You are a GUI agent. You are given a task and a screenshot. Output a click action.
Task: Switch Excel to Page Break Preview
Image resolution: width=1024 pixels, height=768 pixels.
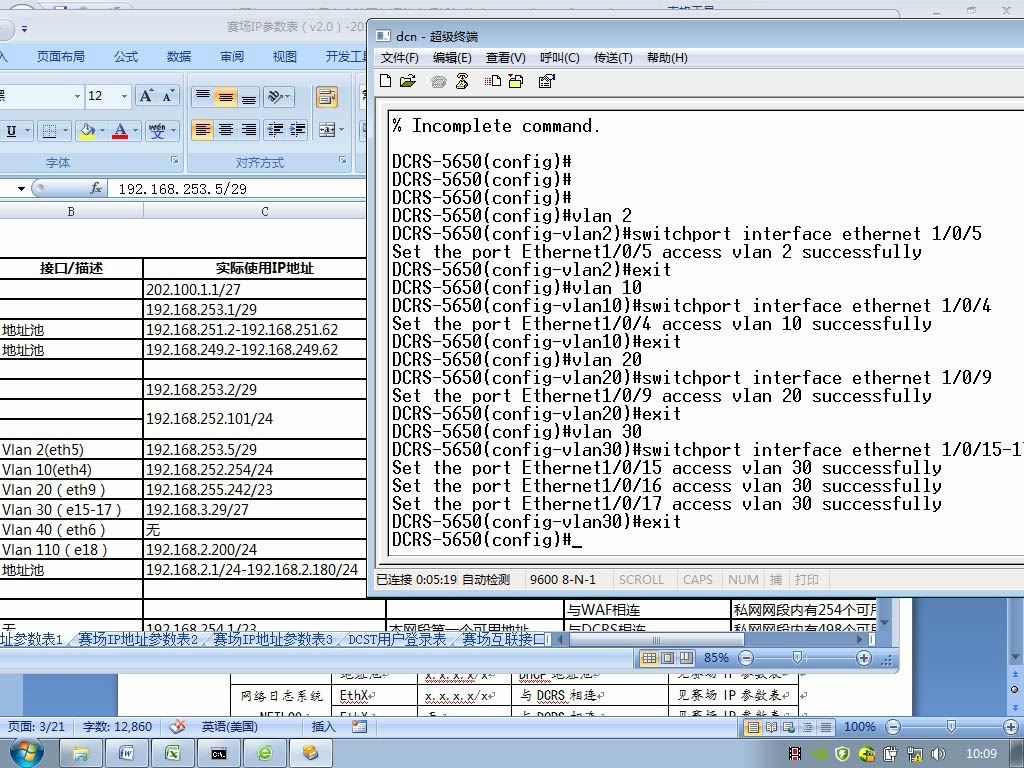(x=686, y=658)
